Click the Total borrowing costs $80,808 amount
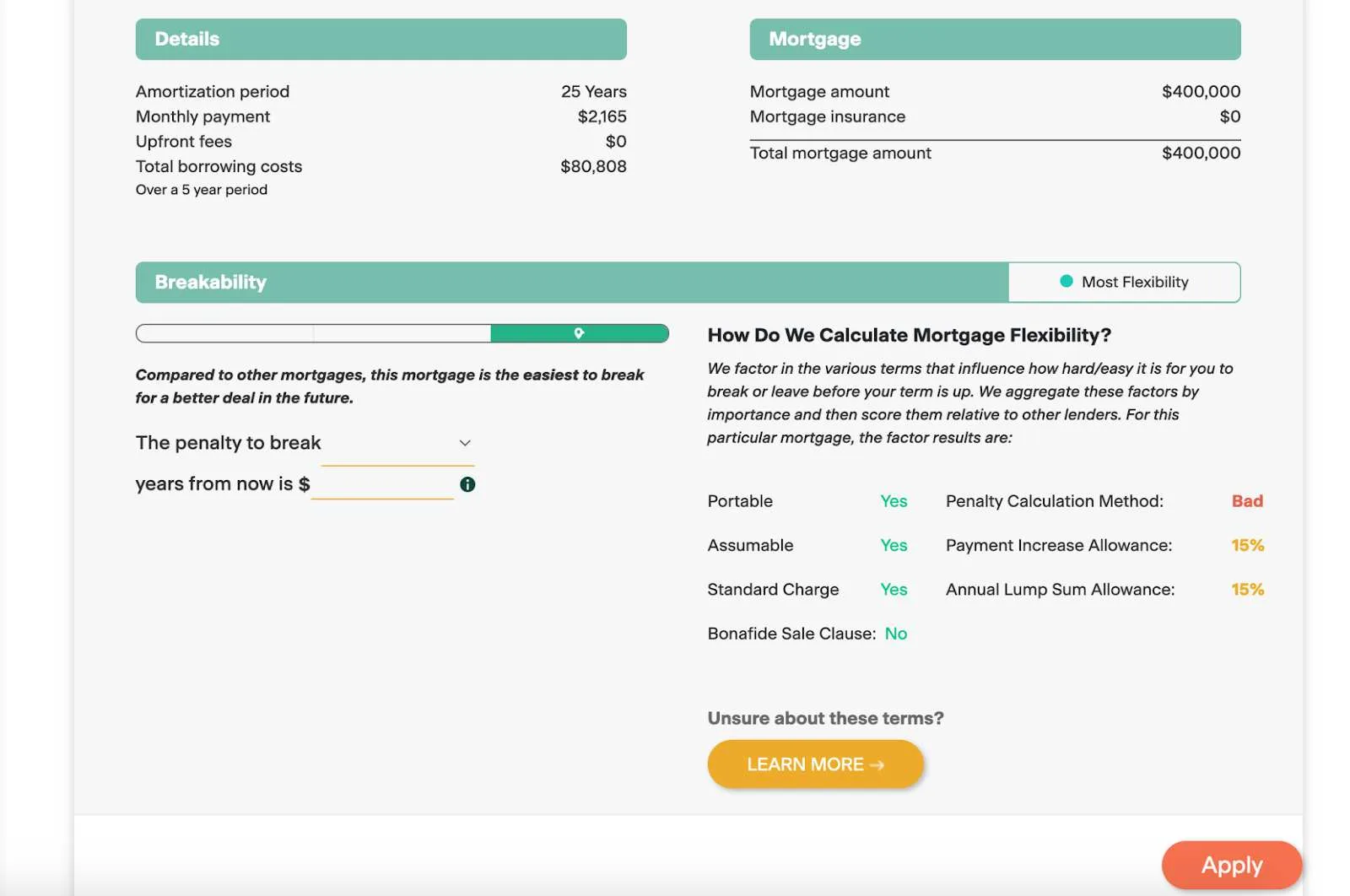 click(593, 166)
